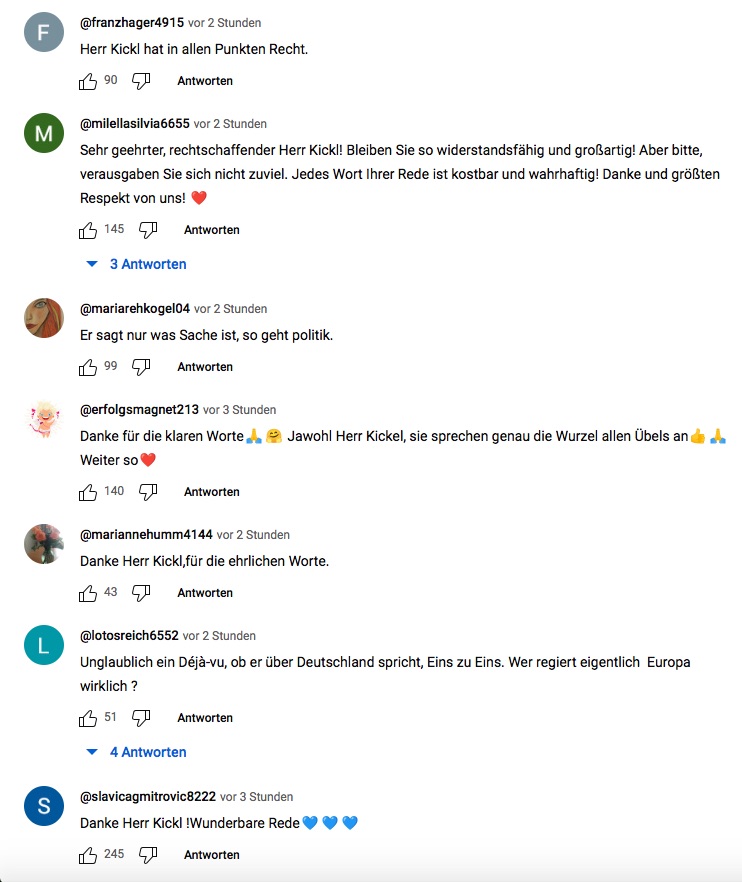Screen dimensions: 742x882
Task: Click the 'vor 3 Stunden' timestamp for @slavicagmitrovic8222
Action: (257, 797)
